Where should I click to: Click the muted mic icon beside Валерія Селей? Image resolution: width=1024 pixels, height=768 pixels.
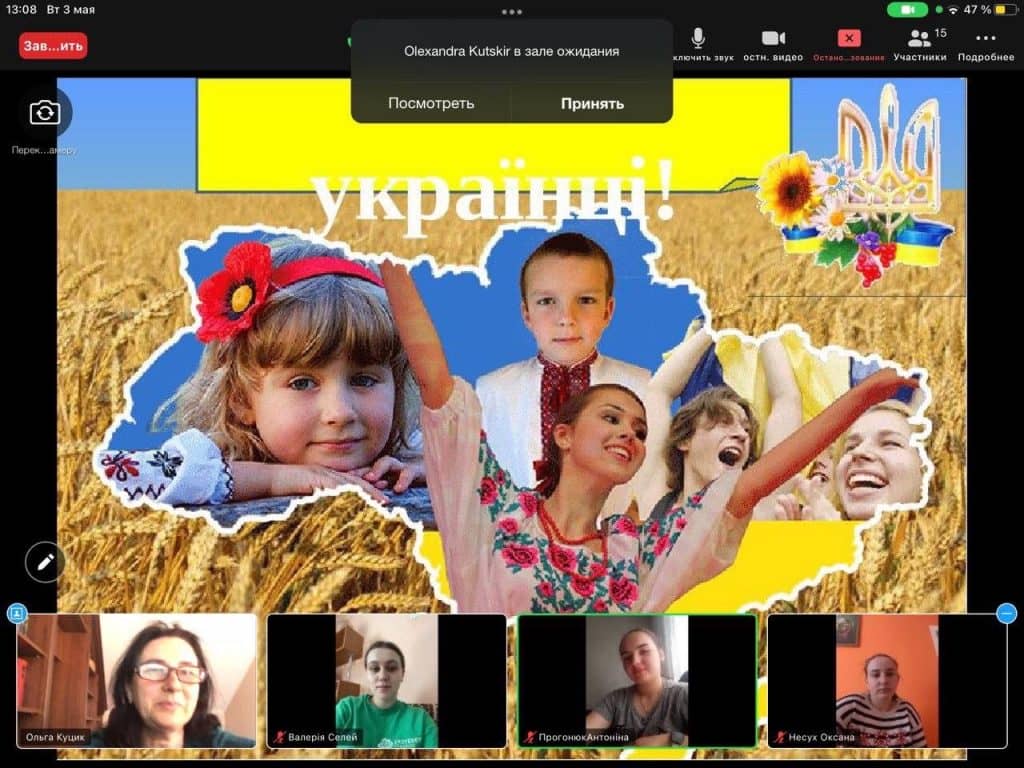point(279,738)
